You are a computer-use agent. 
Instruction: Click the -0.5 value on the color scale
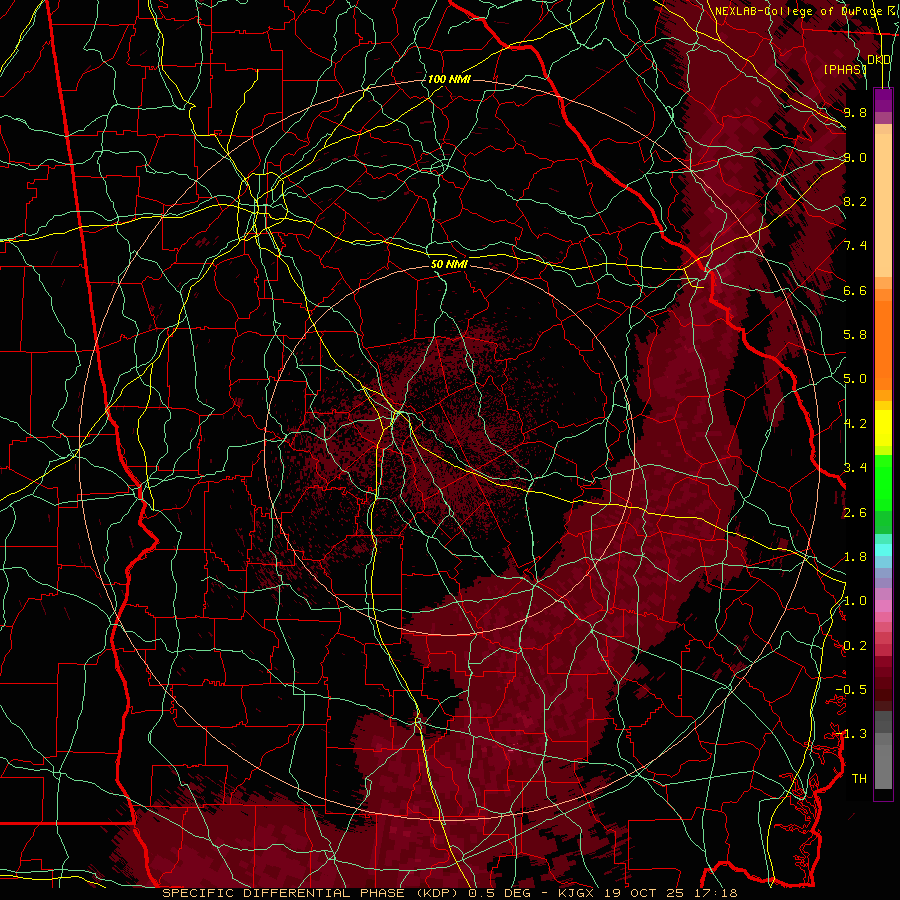(x=851, y=690)
